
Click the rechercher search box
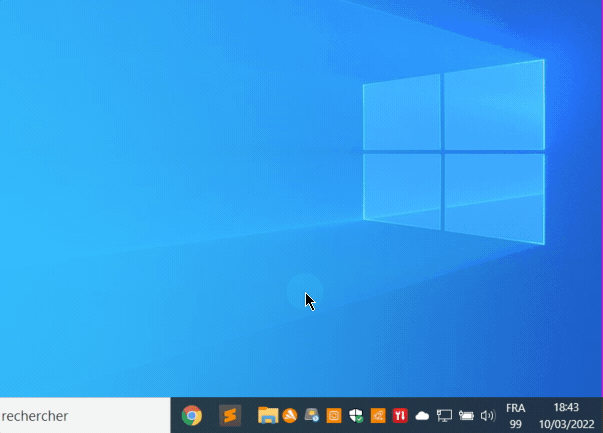coord(85,416)
